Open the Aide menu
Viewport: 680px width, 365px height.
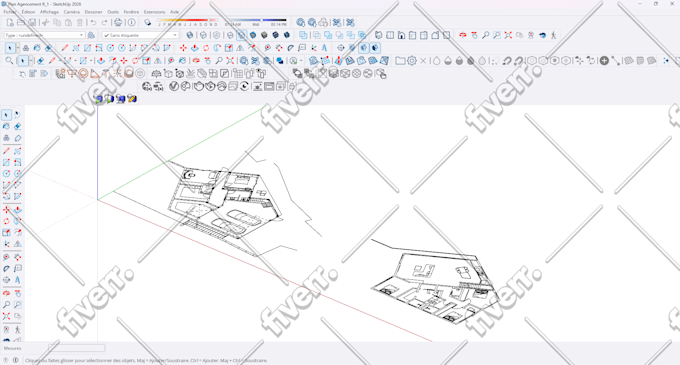click(174, 12)
